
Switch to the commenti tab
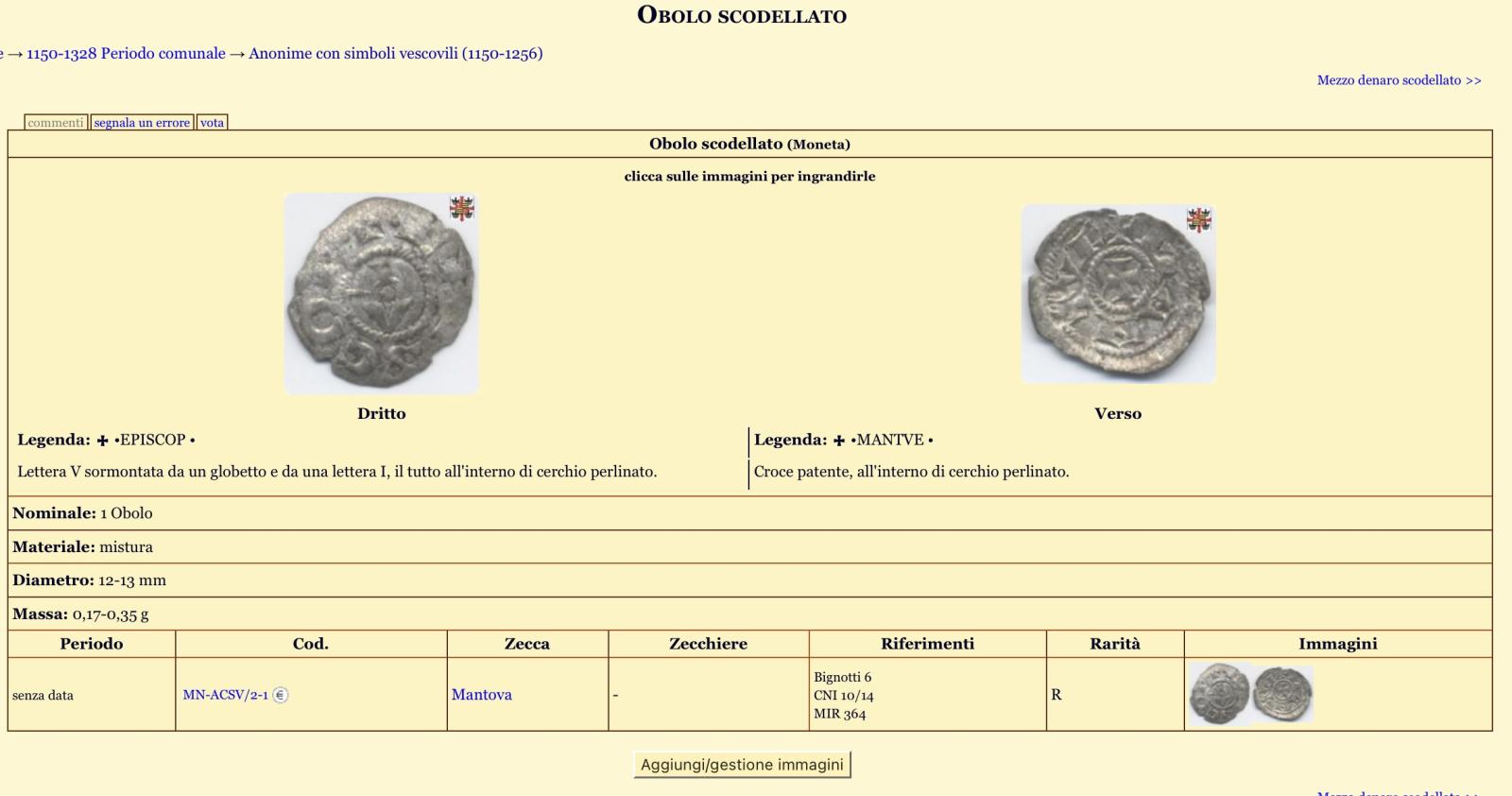tap(56, 123)
